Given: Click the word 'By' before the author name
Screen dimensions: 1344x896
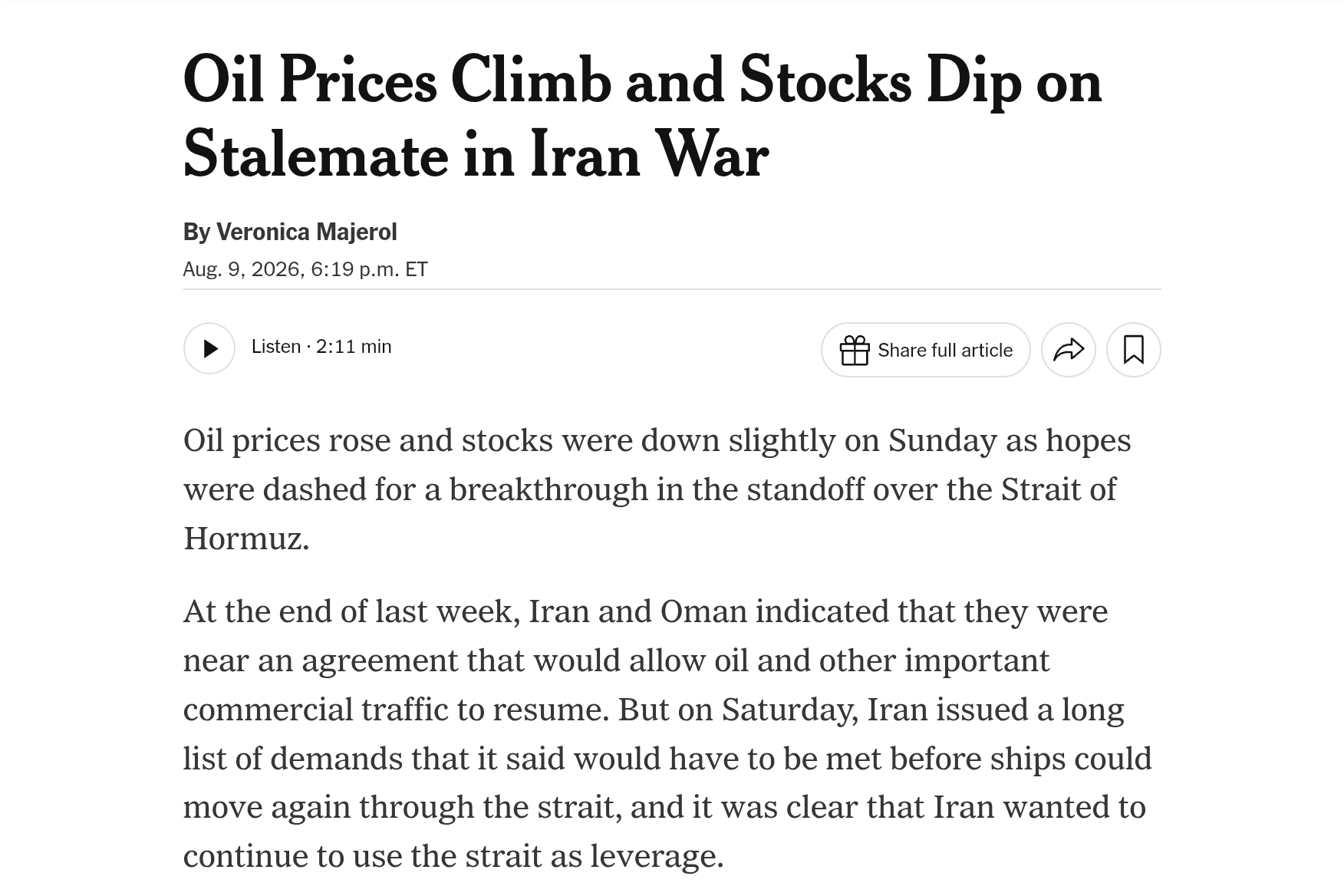Looking at the screenshot, I should (x=196, y=232).
